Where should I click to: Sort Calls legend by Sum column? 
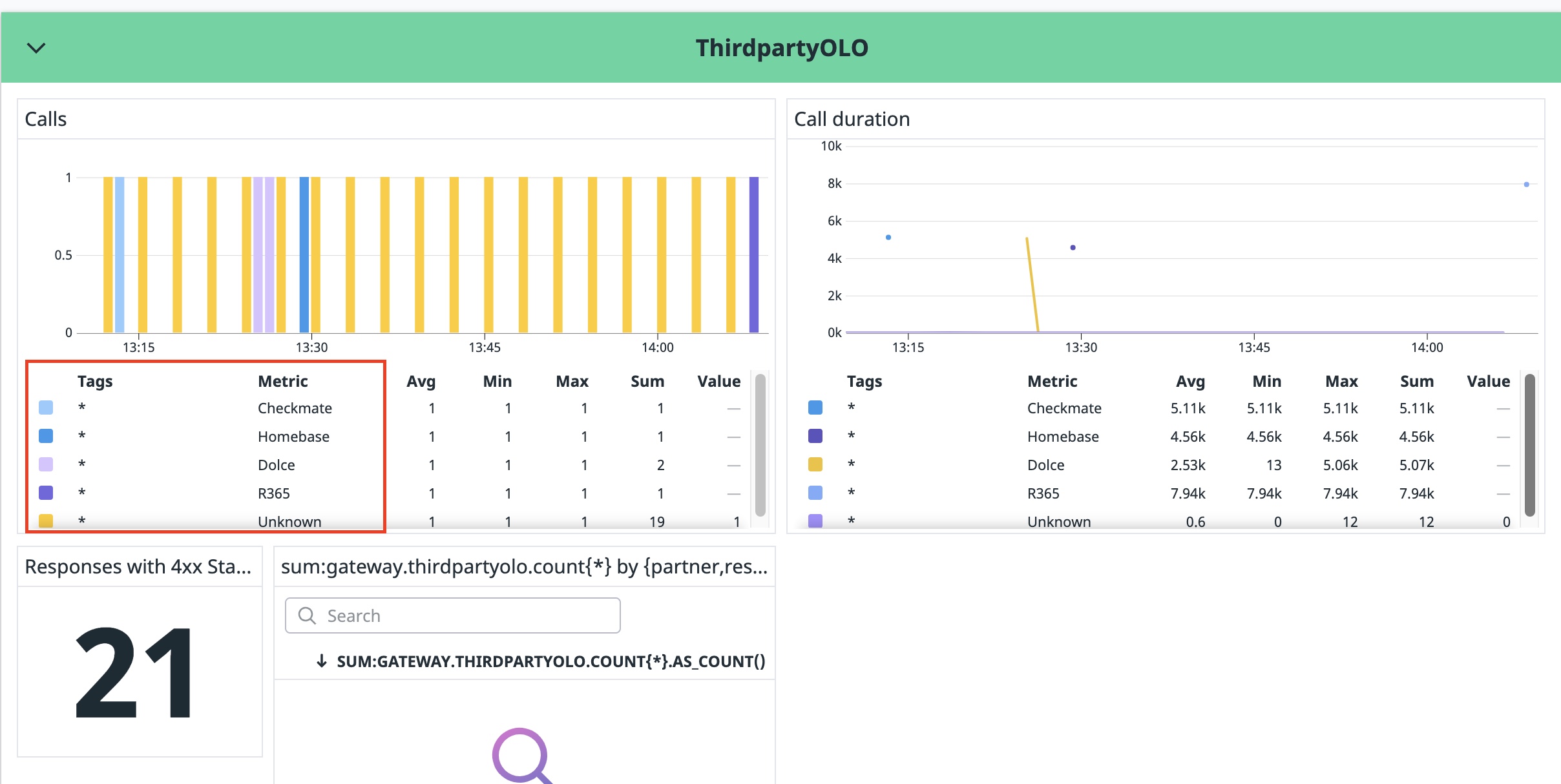pos(647,381)
